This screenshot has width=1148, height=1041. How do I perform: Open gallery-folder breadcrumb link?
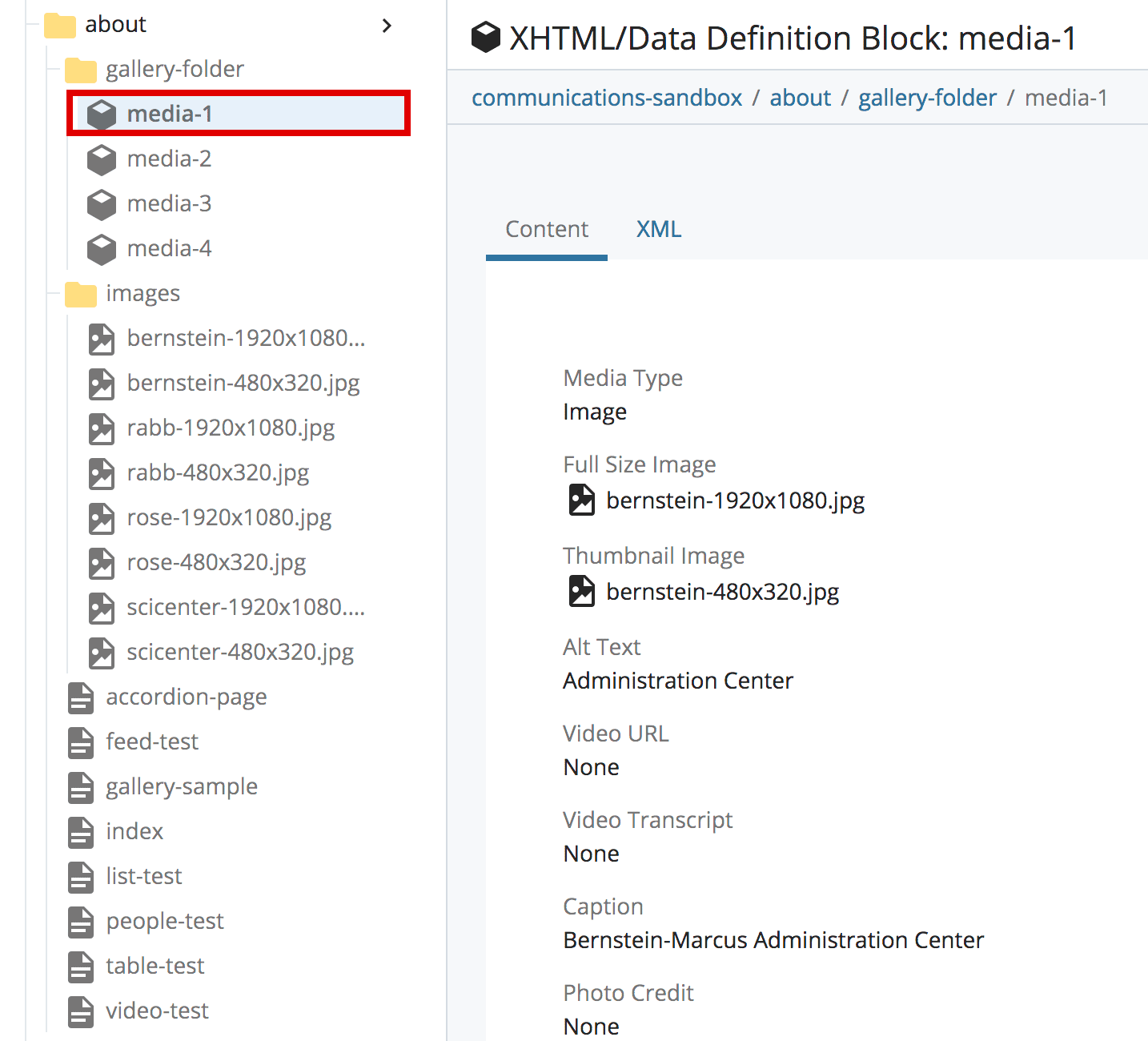tap(928, 98)
